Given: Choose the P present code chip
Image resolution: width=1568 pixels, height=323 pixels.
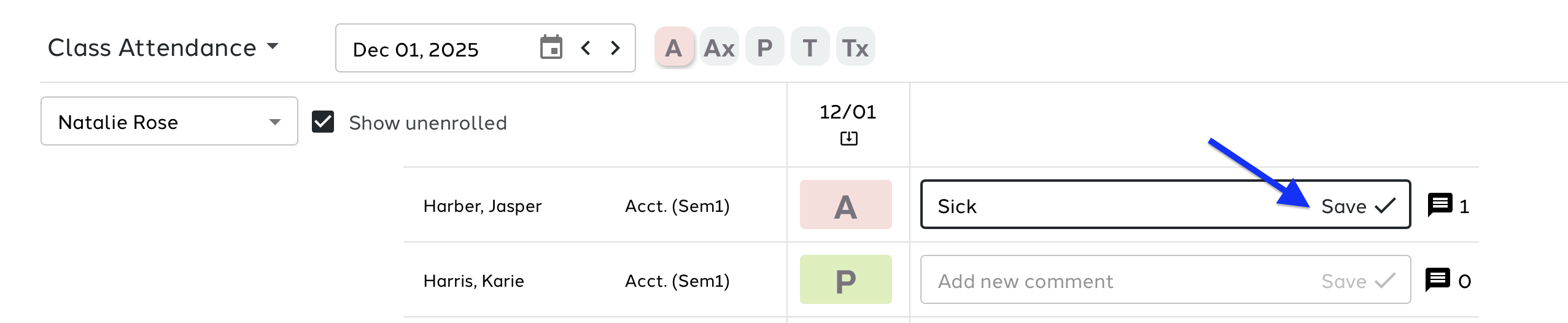Looking at the screenshot, I should point(764,47).
